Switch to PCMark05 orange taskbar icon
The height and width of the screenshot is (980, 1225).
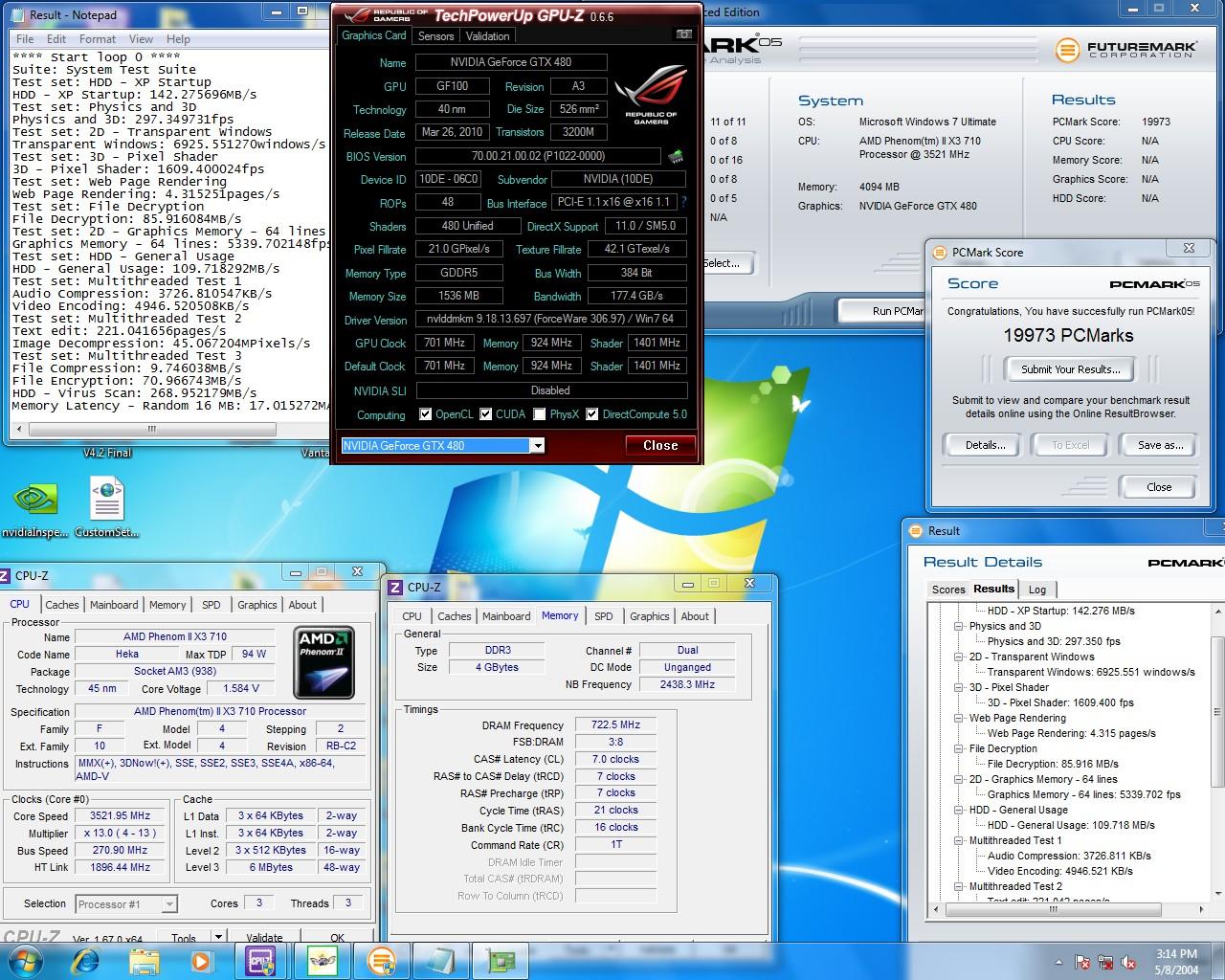(x=382, y=960)
